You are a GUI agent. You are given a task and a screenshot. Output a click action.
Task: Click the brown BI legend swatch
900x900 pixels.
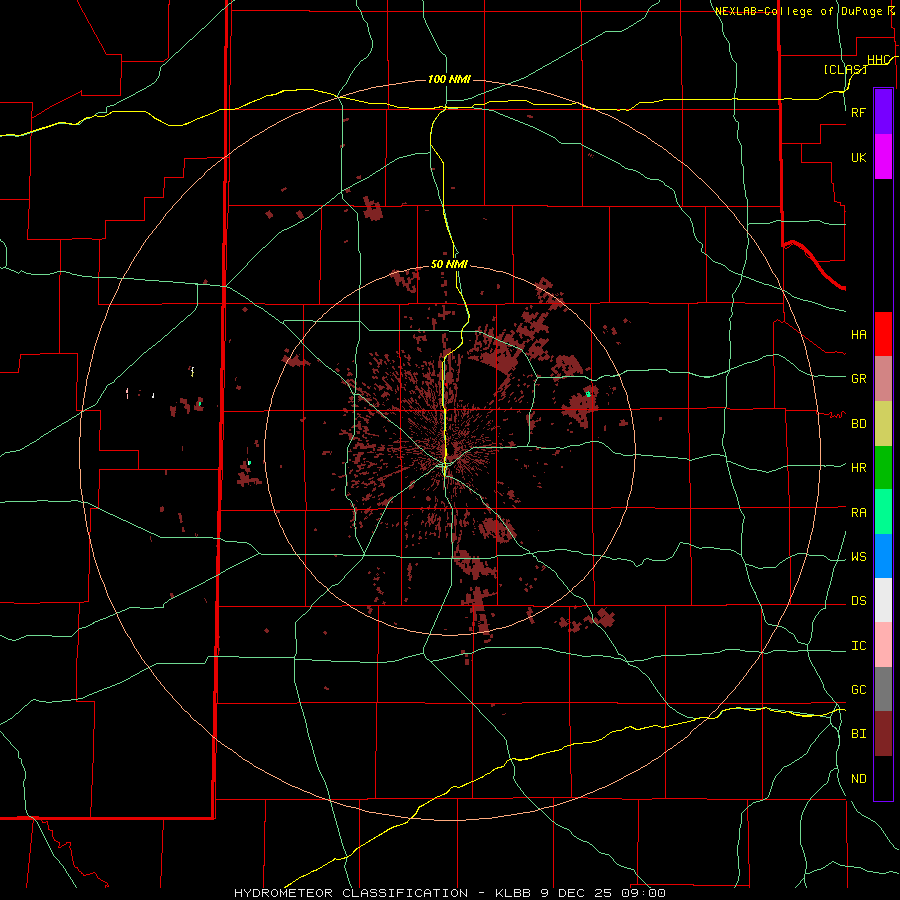(x=883, y=734)
